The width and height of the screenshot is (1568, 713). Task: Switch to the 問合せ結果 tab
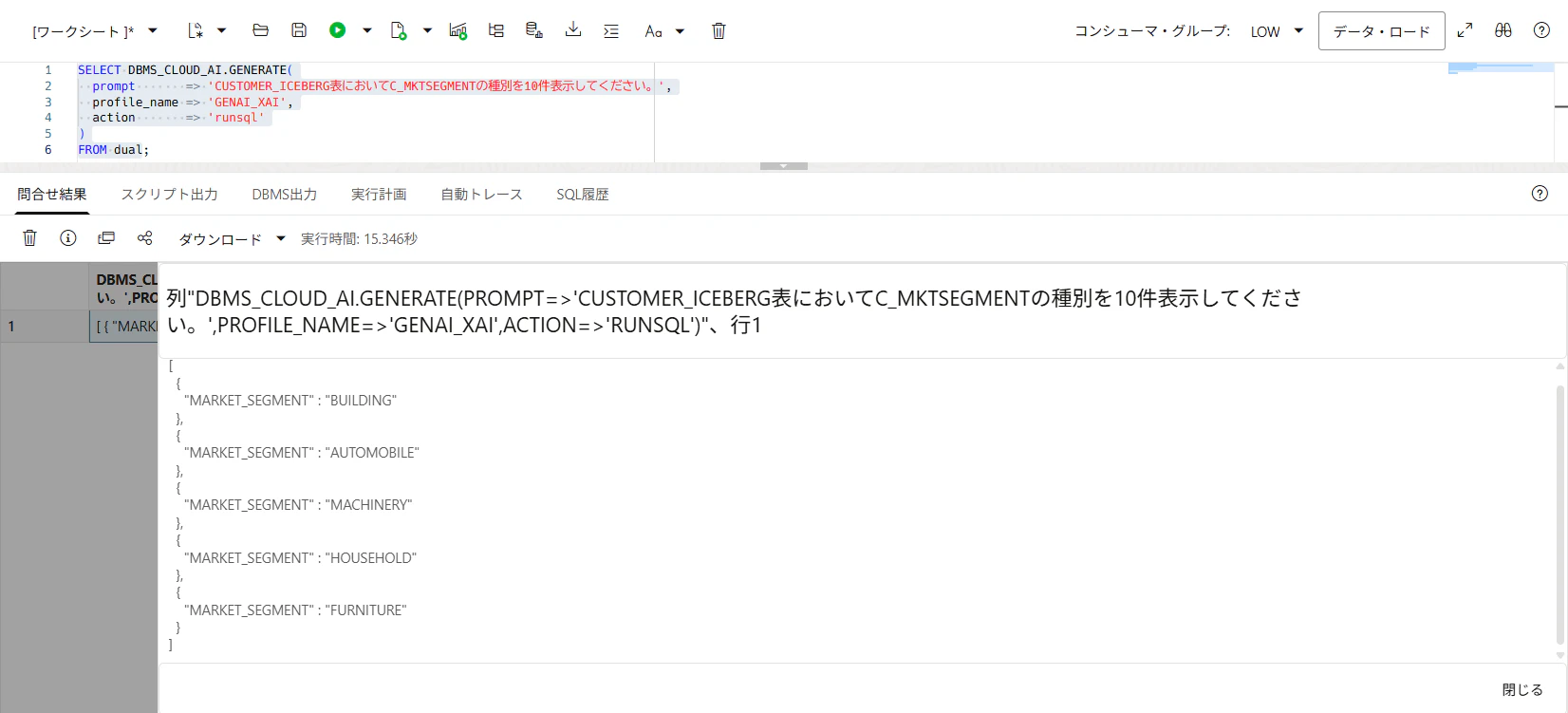click(52, 194)
